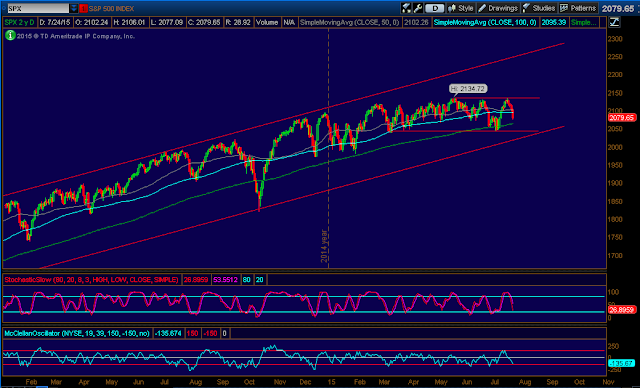Click the O: 2102.24 open value
The width and height of the screenshot is (640, 388).
(x=92, y=22)
